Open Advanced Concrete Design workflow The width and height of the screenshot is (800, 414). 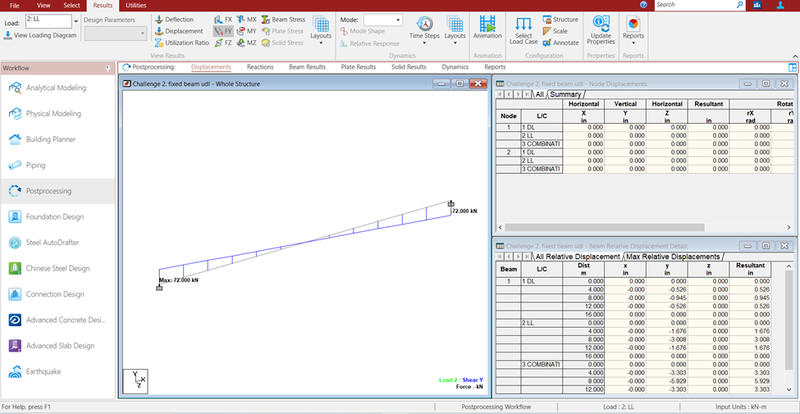coord(58,320)
